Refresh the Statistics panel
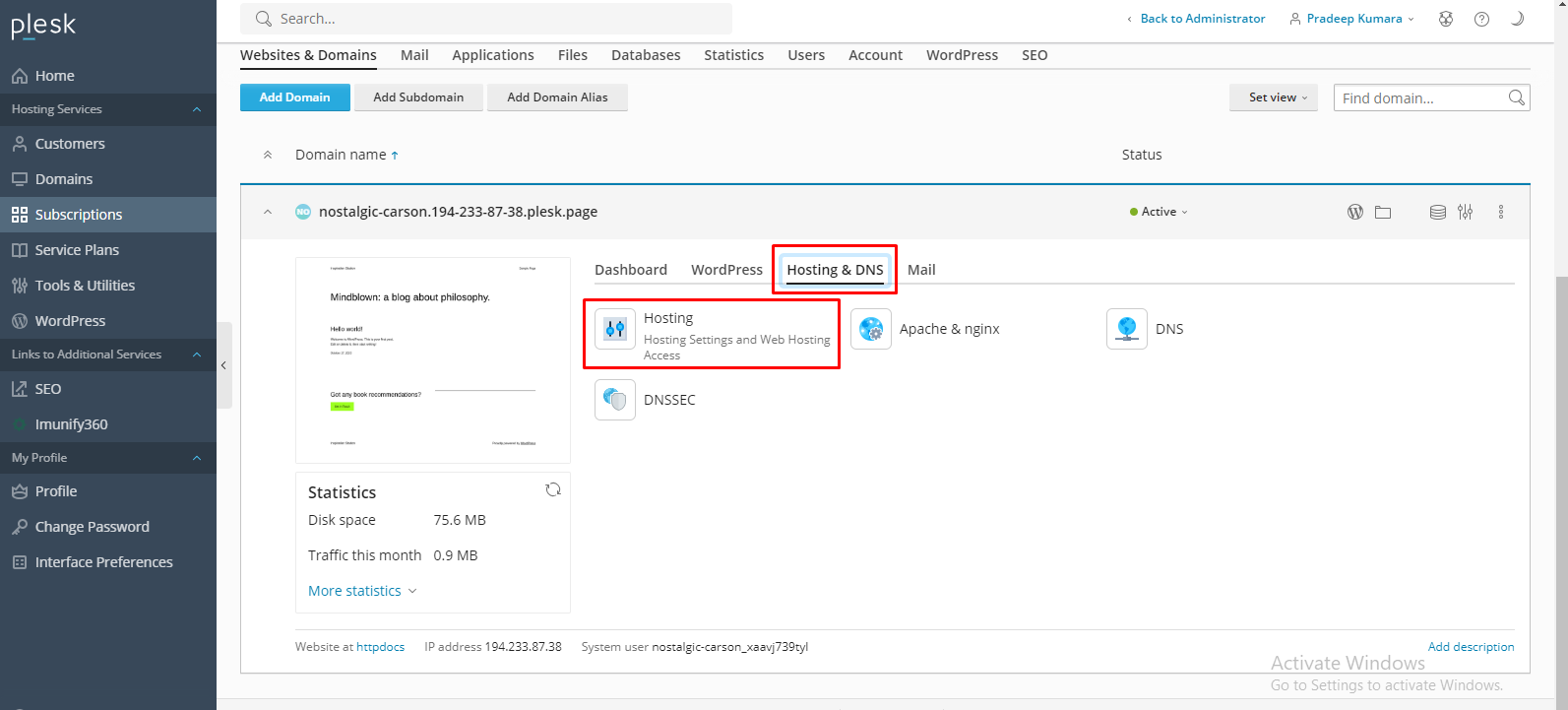1568x710 pixels. point(553,489)
